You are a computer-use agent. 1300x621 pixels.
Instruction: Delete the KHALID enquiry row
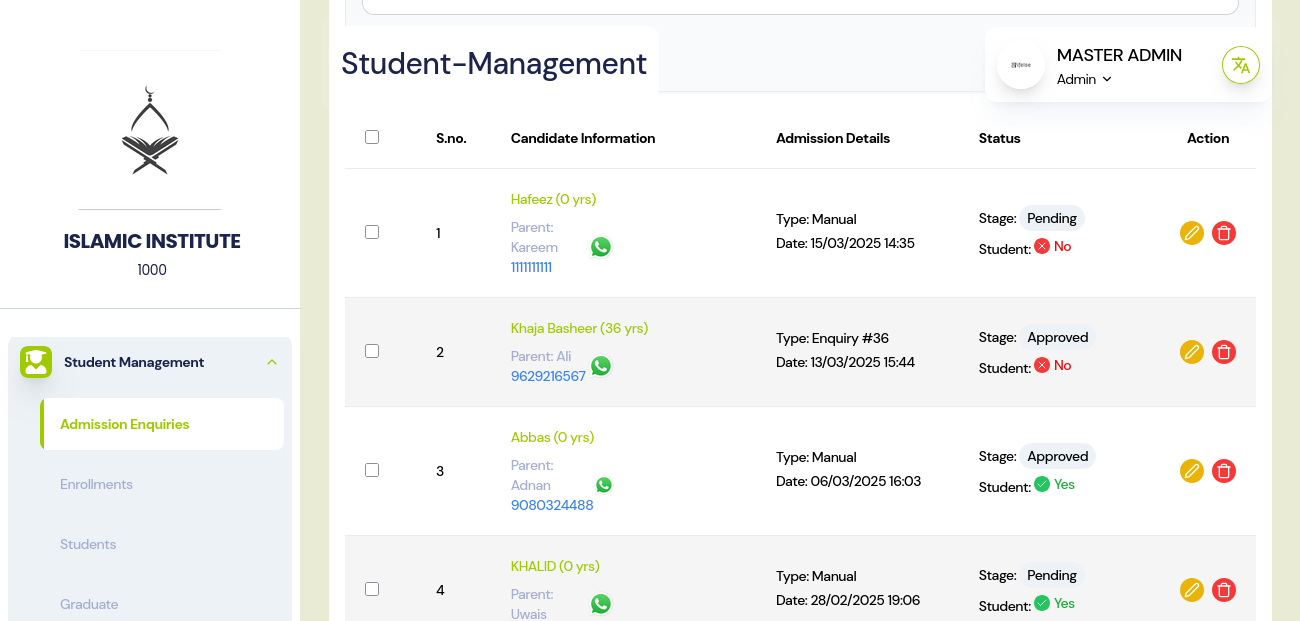click(x=1223, y=590)
